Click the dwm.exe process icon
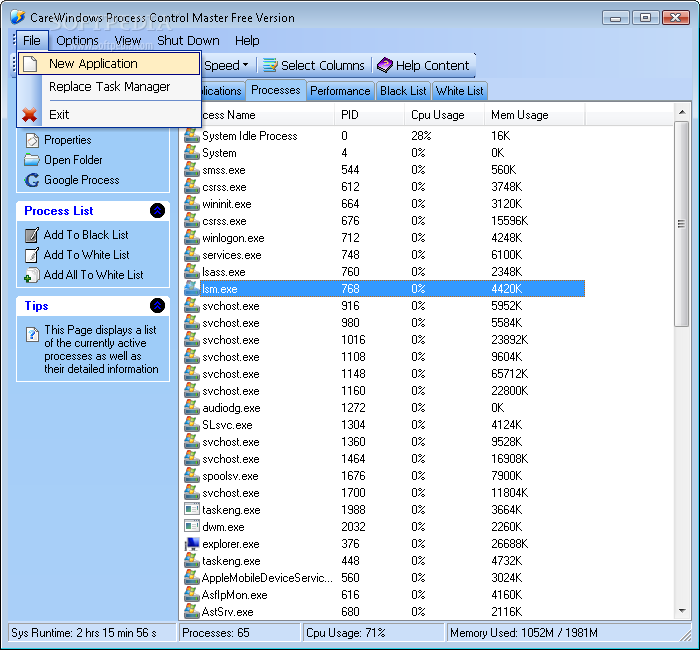The height and width of the screenshot is (650, 700). [x=192, y=527]
